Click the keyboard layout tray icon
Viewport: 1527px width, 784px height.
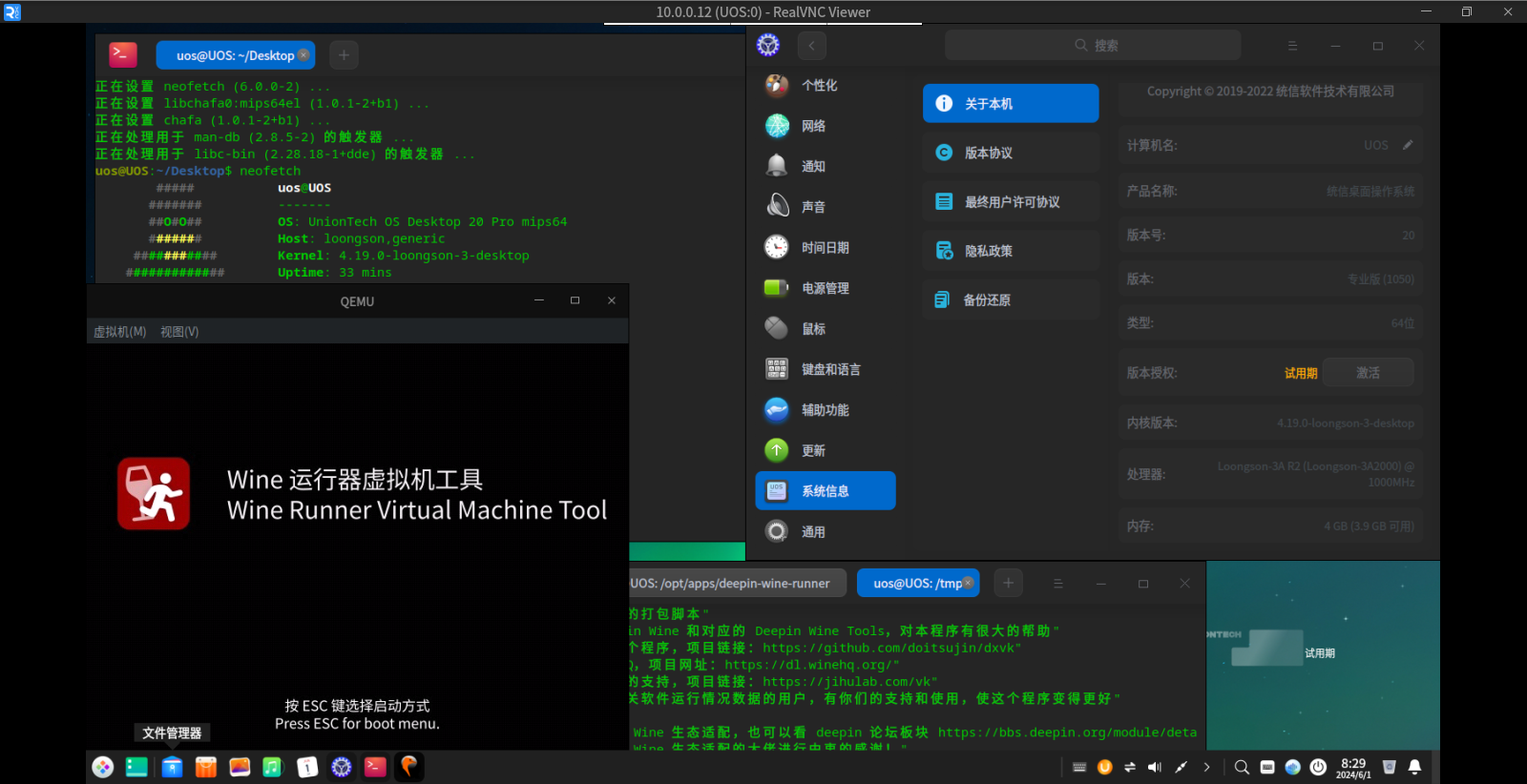(x=1079, y=767)
